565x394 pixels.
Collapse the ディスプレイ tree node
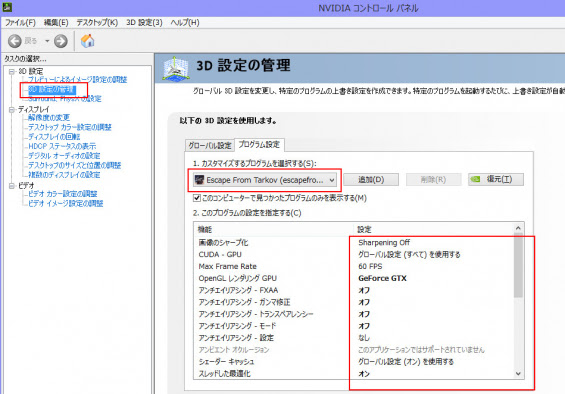12,109
